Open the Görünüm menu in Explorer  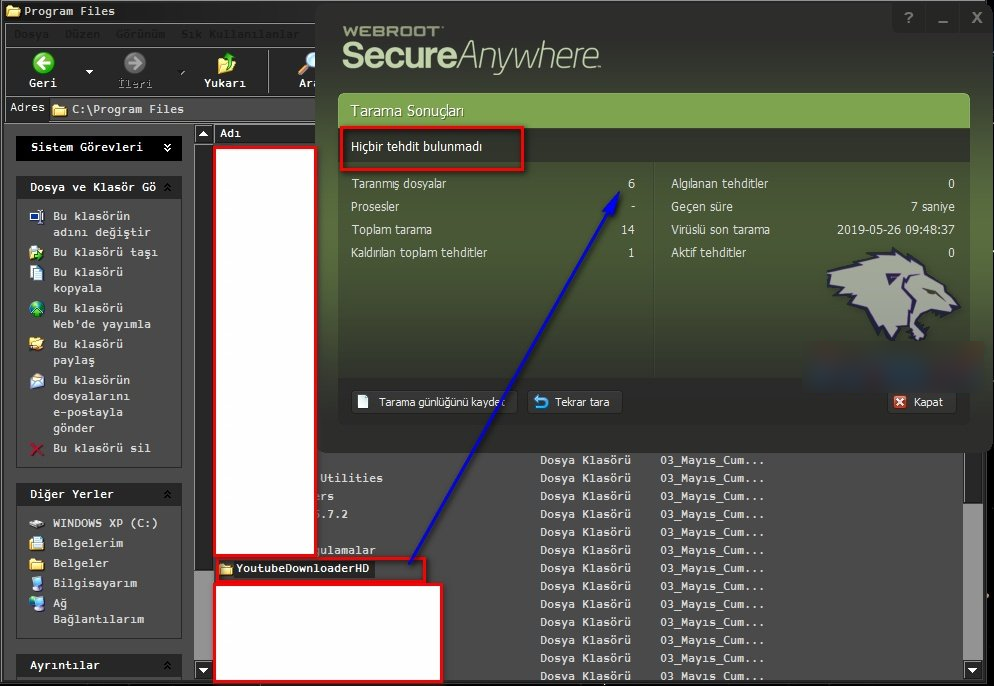pyautogui.click(x=140, y=34)
